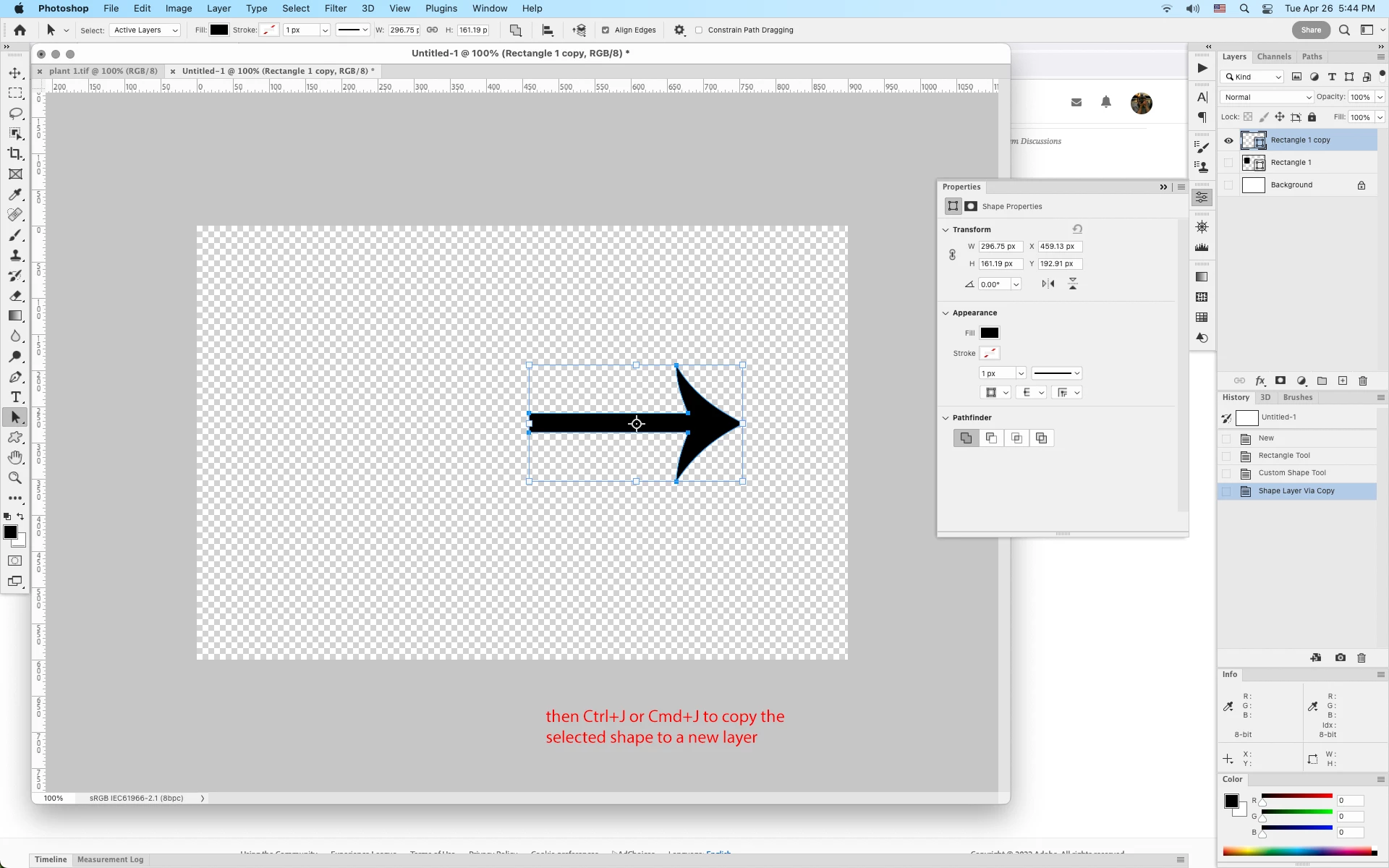Click the Fill color swatch in Appearance
The width and height of the screenshot is (1389, 868).
(x=989, y=333)
